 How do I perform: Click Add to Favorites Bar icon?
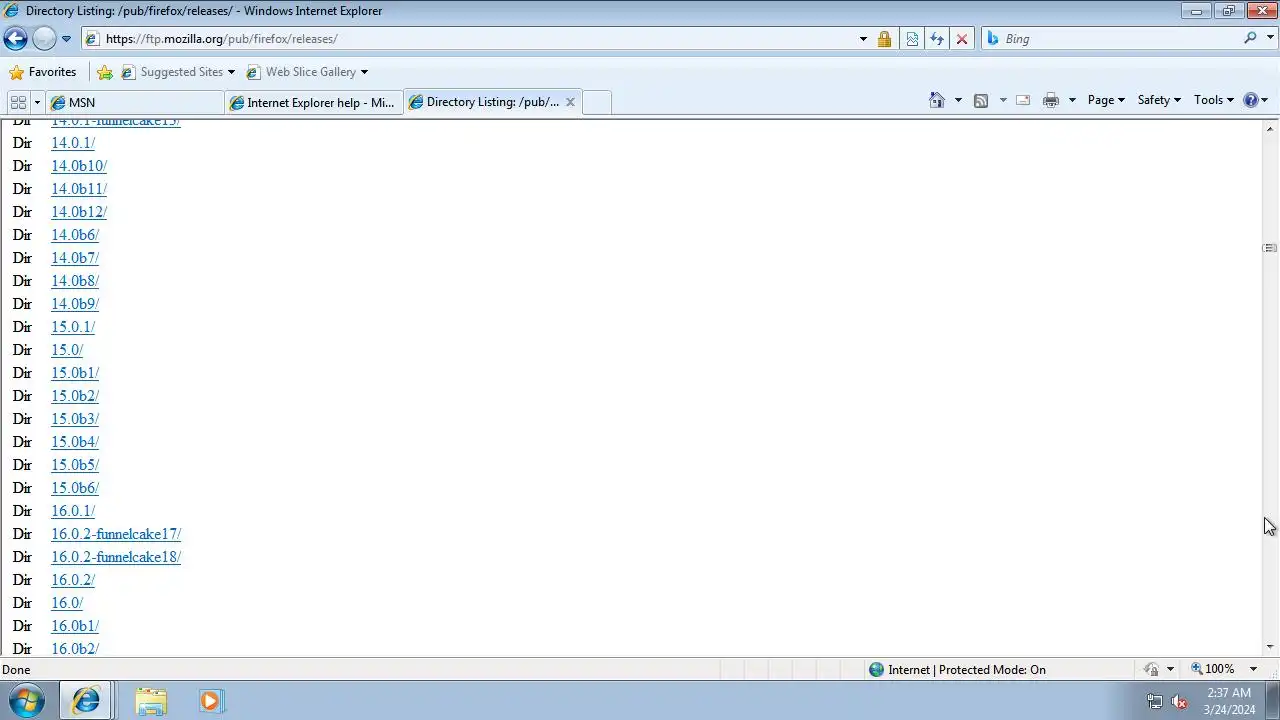[x=105, y=72]
